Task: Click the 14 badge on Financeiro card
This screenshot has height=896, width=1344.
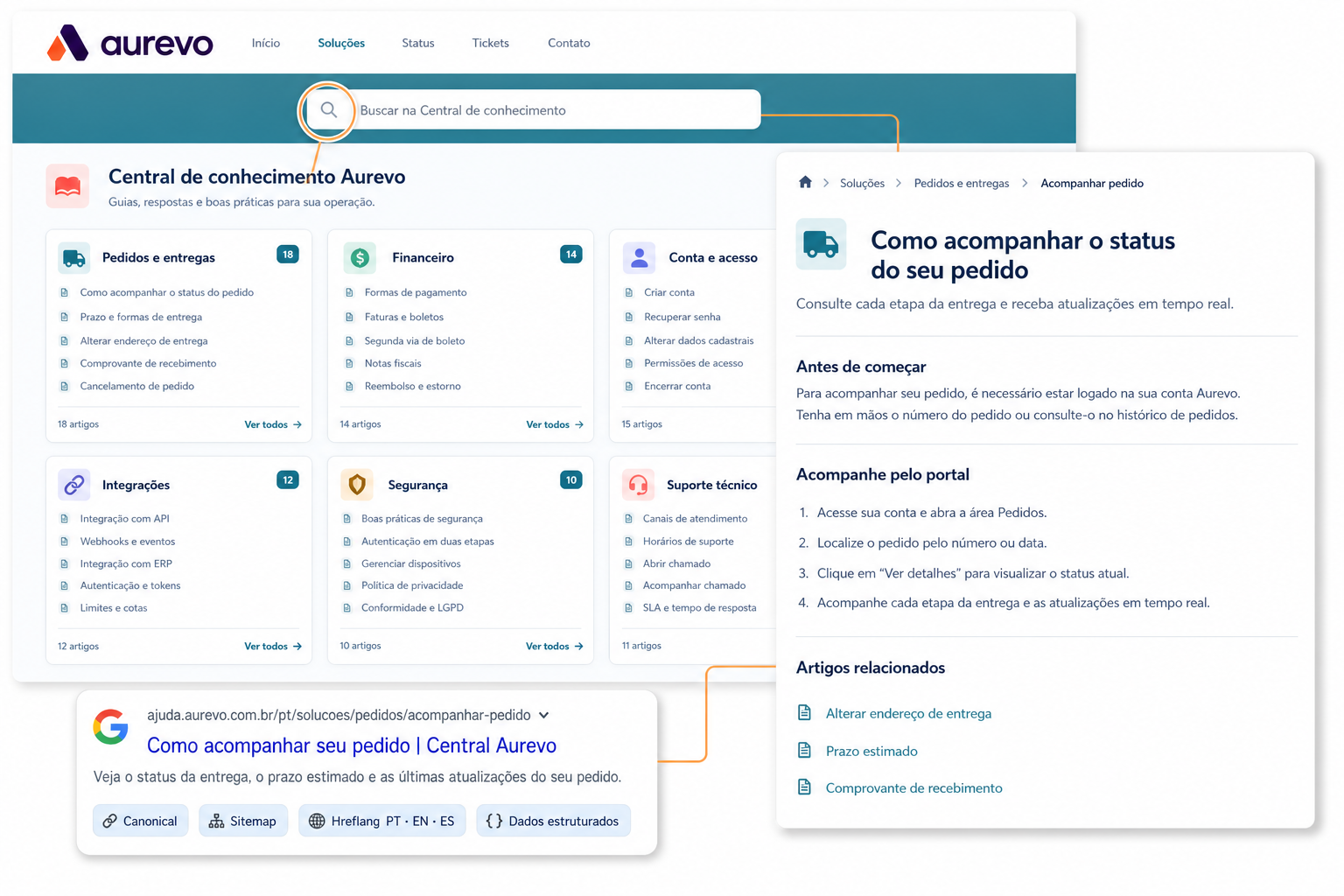Action: click(x=571, y=255)
